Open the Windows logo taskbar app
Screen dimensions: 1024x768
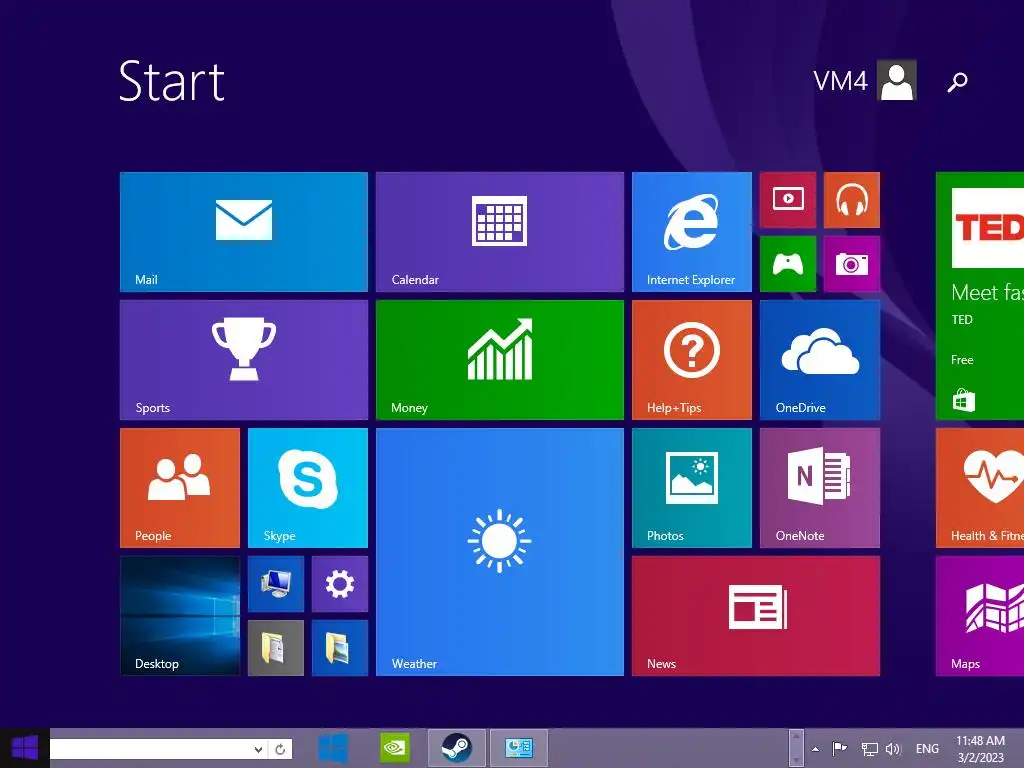pos(333,748)
